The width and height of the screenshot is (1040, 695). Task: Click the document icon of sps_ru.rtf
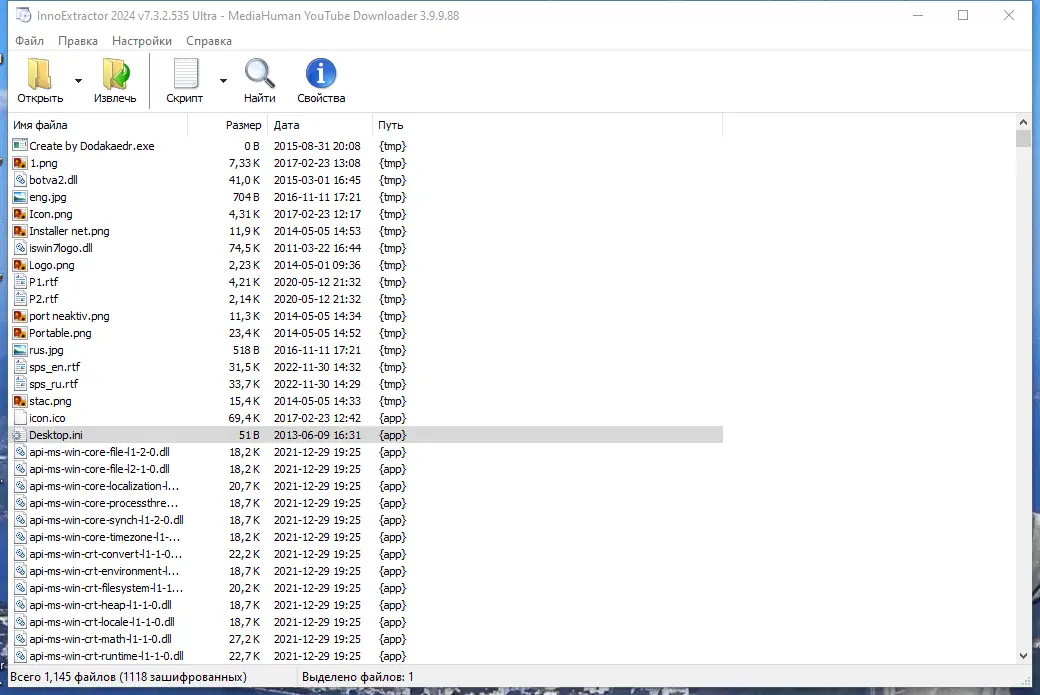tap(20, 384)
